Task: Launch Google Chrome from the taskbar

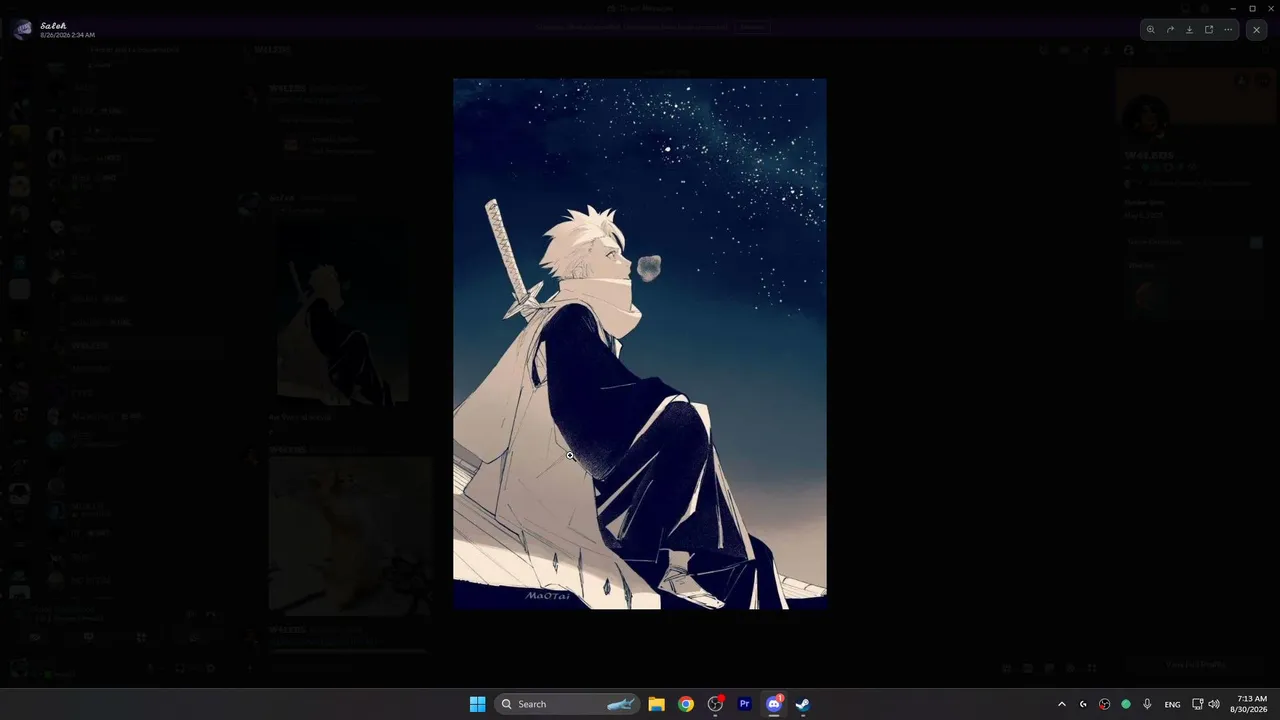Action: 686,704
